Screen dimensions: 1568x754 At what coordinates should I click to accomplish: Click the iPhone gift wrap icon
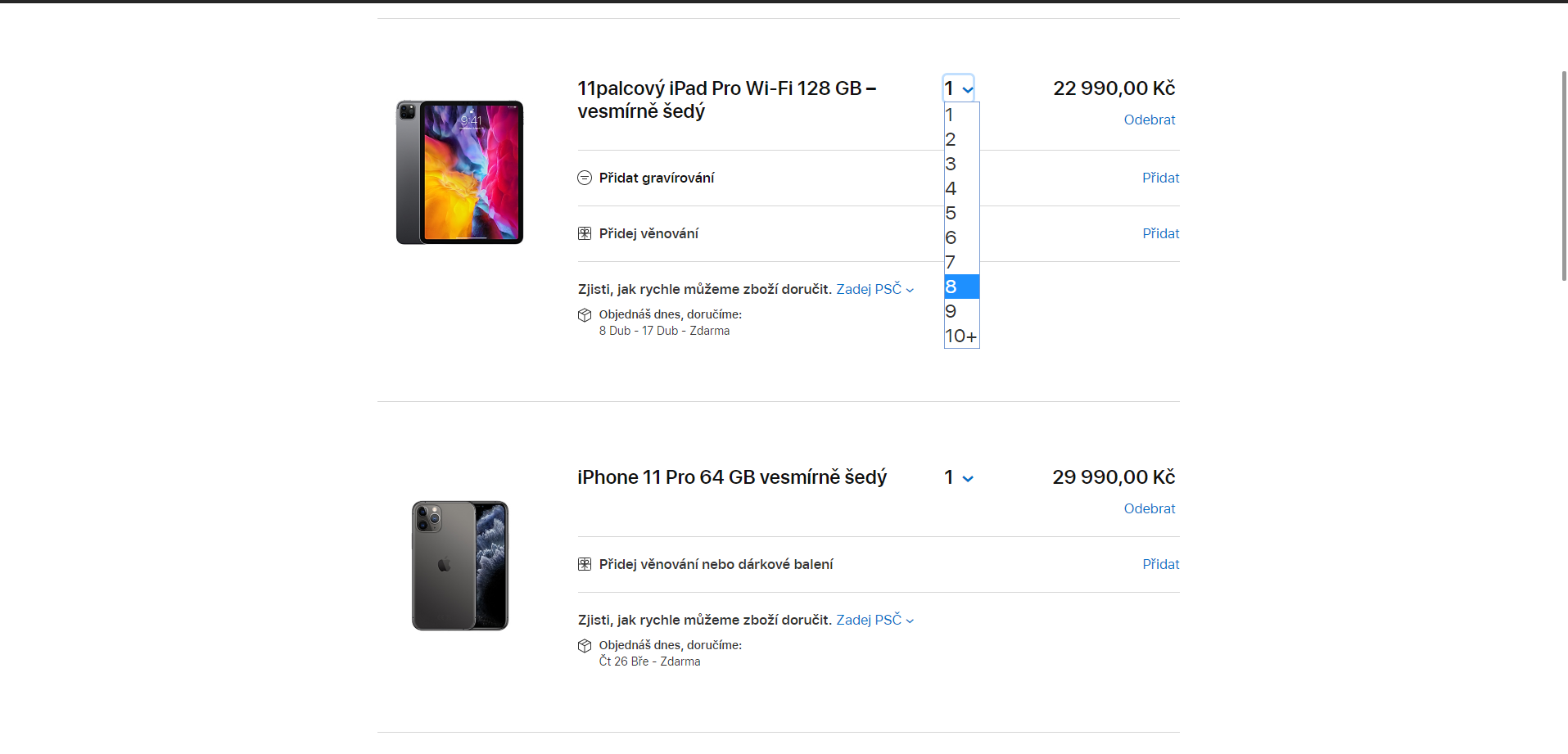coord(585,564)
